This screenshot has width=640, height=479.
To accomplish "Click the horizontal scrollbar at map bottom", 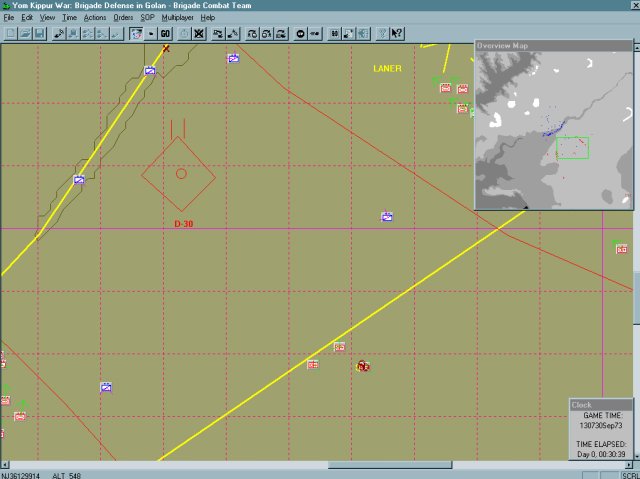I will (x=300, y=465).
